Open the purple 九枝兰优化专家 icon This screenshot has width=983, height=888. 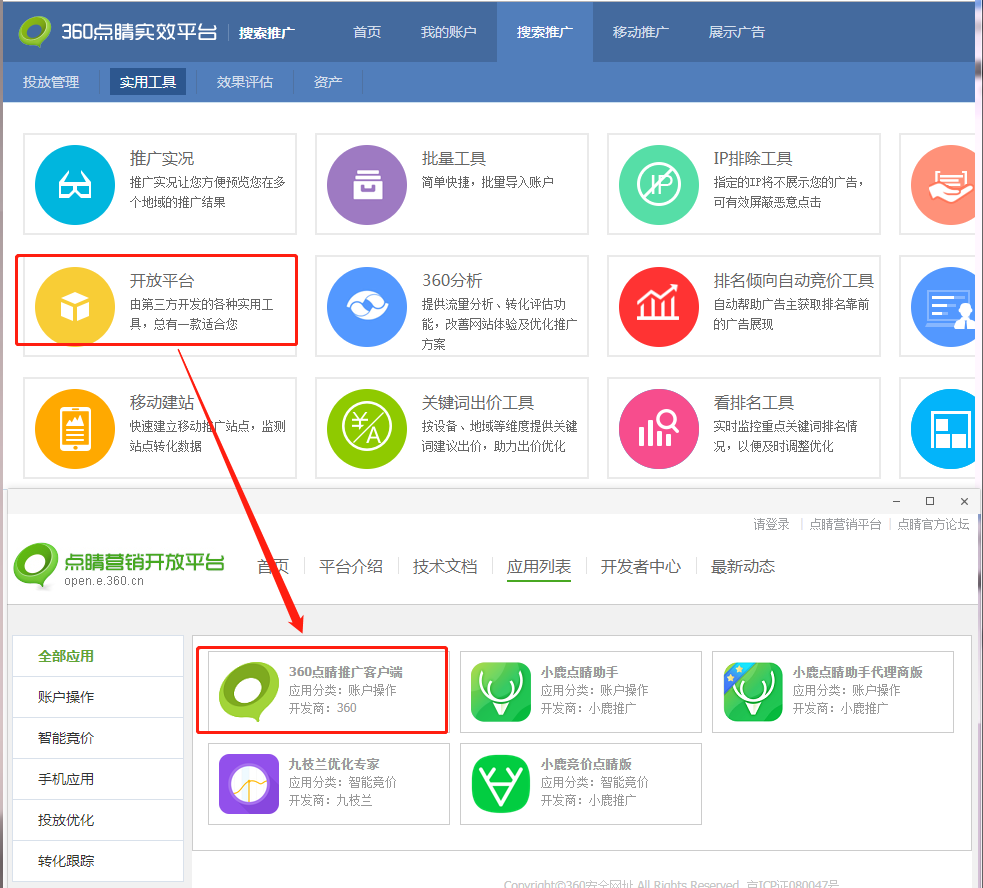tap(249, 784)
